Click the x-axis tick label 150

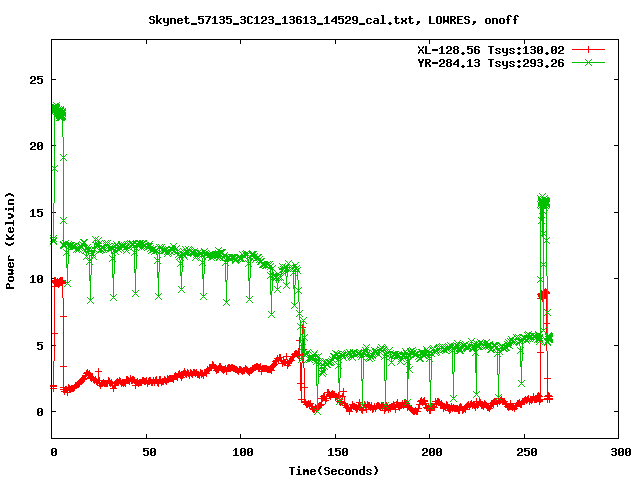click(337, 452)
